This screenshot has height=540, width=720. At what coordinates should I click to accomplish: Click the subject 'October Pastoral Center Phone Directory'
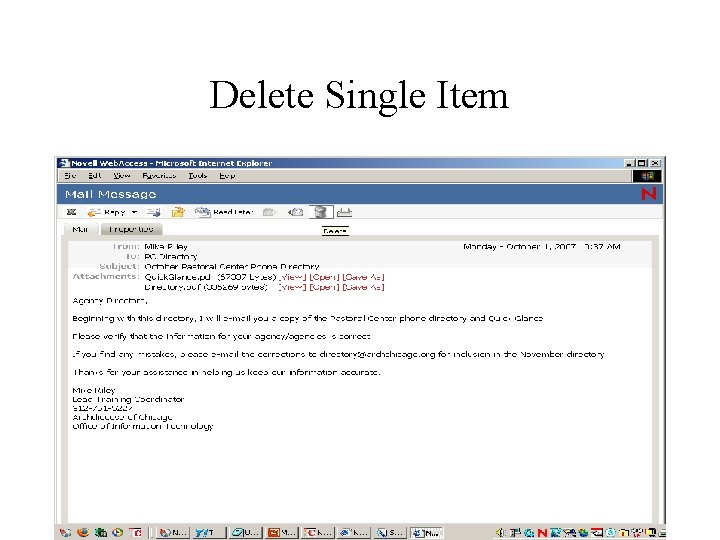232,266
